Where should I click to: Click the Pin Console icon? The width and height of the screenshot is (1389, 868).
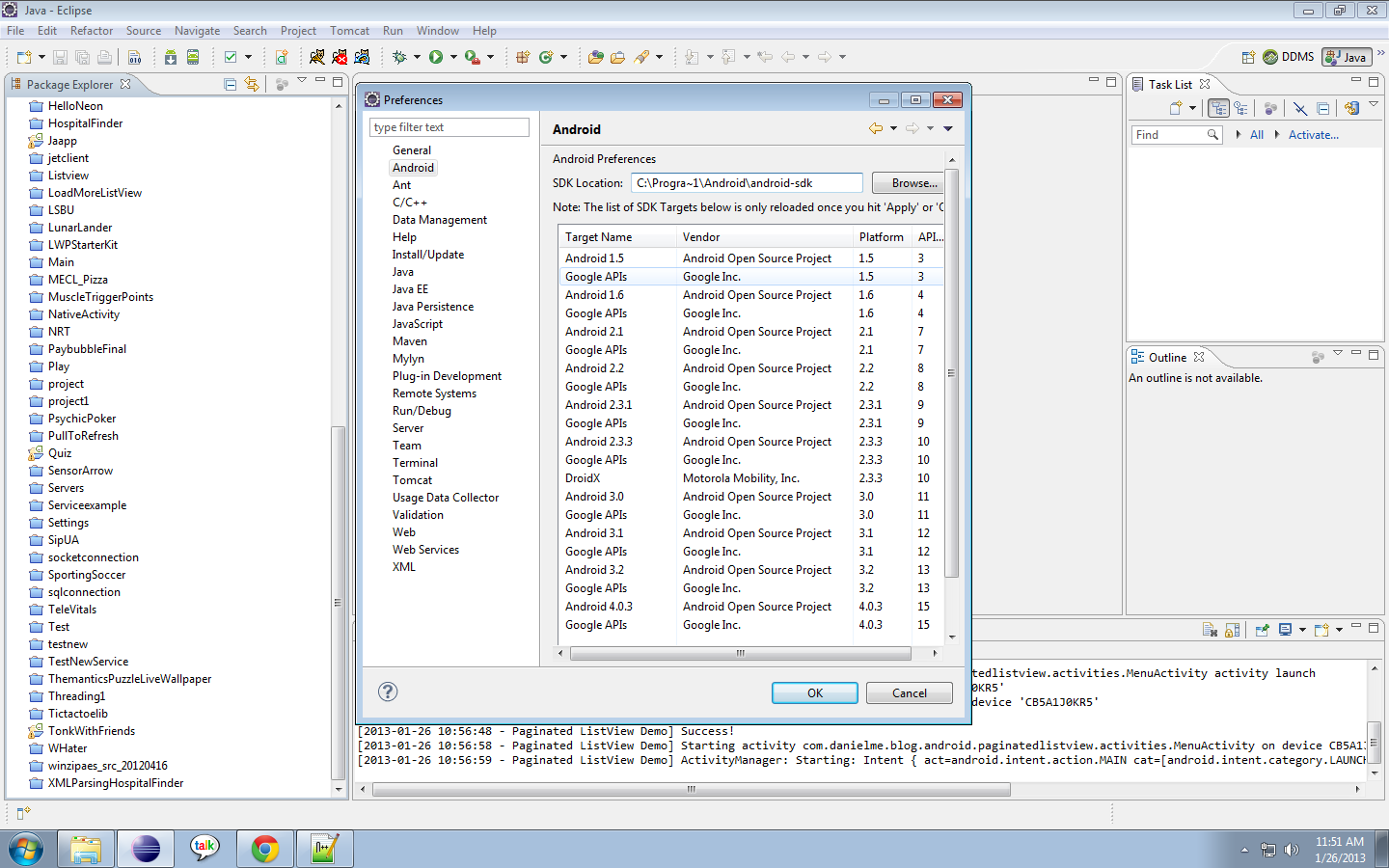1262,630
